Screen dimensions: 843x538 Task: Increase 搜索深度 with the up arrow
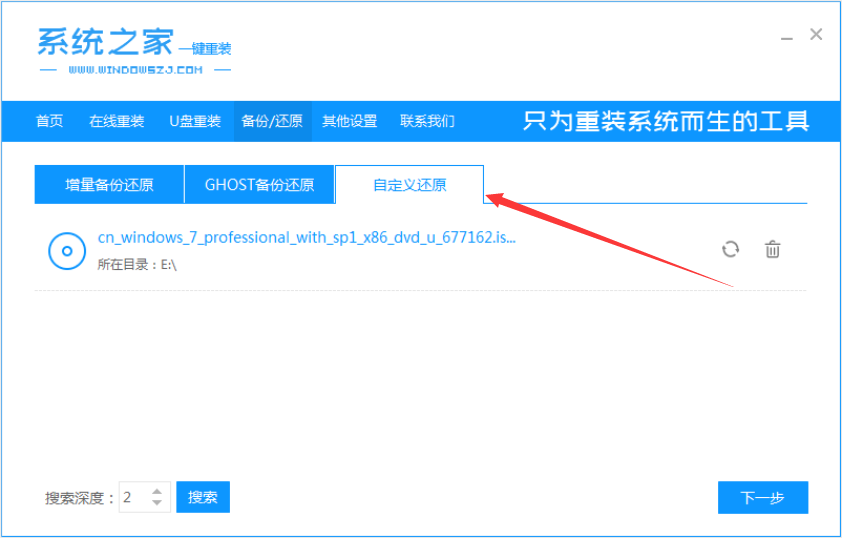(157, 491)
